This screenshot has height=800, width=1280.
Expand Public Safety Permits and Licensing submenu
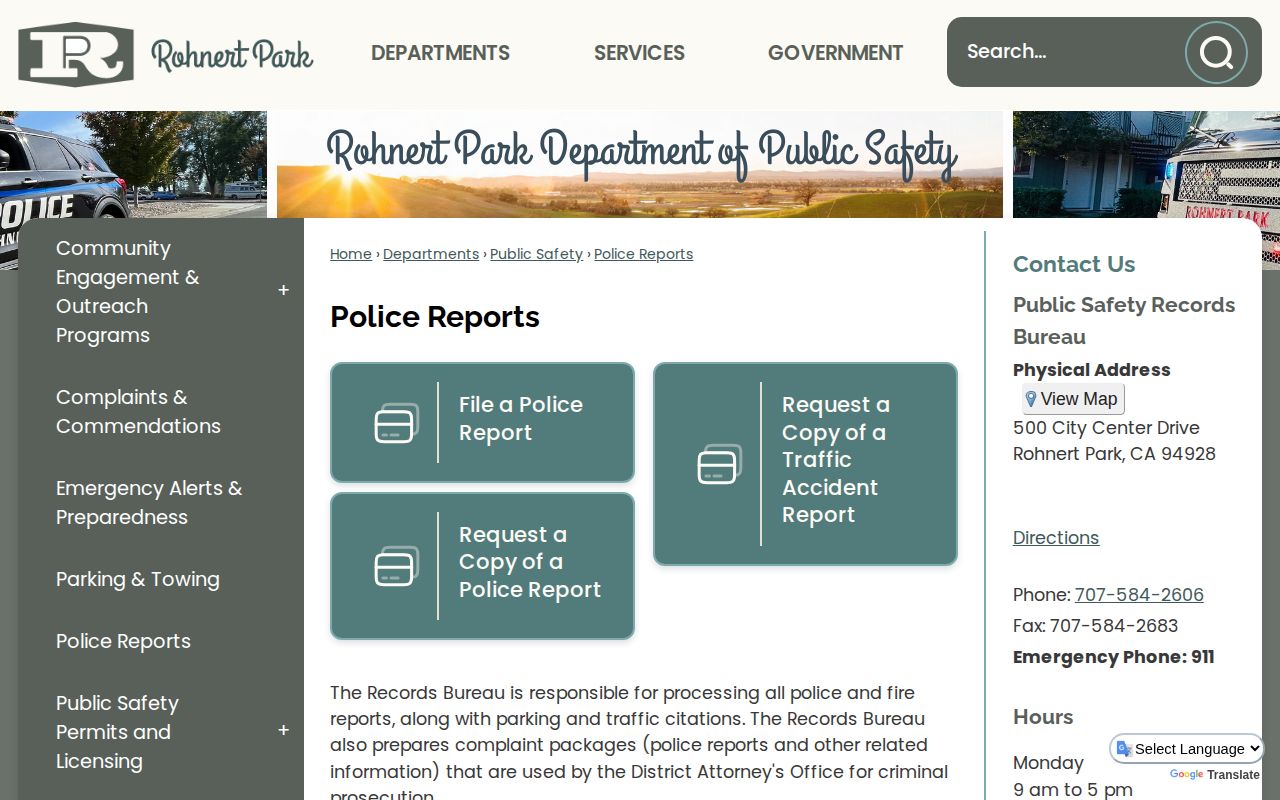click(x=284, y=731)
